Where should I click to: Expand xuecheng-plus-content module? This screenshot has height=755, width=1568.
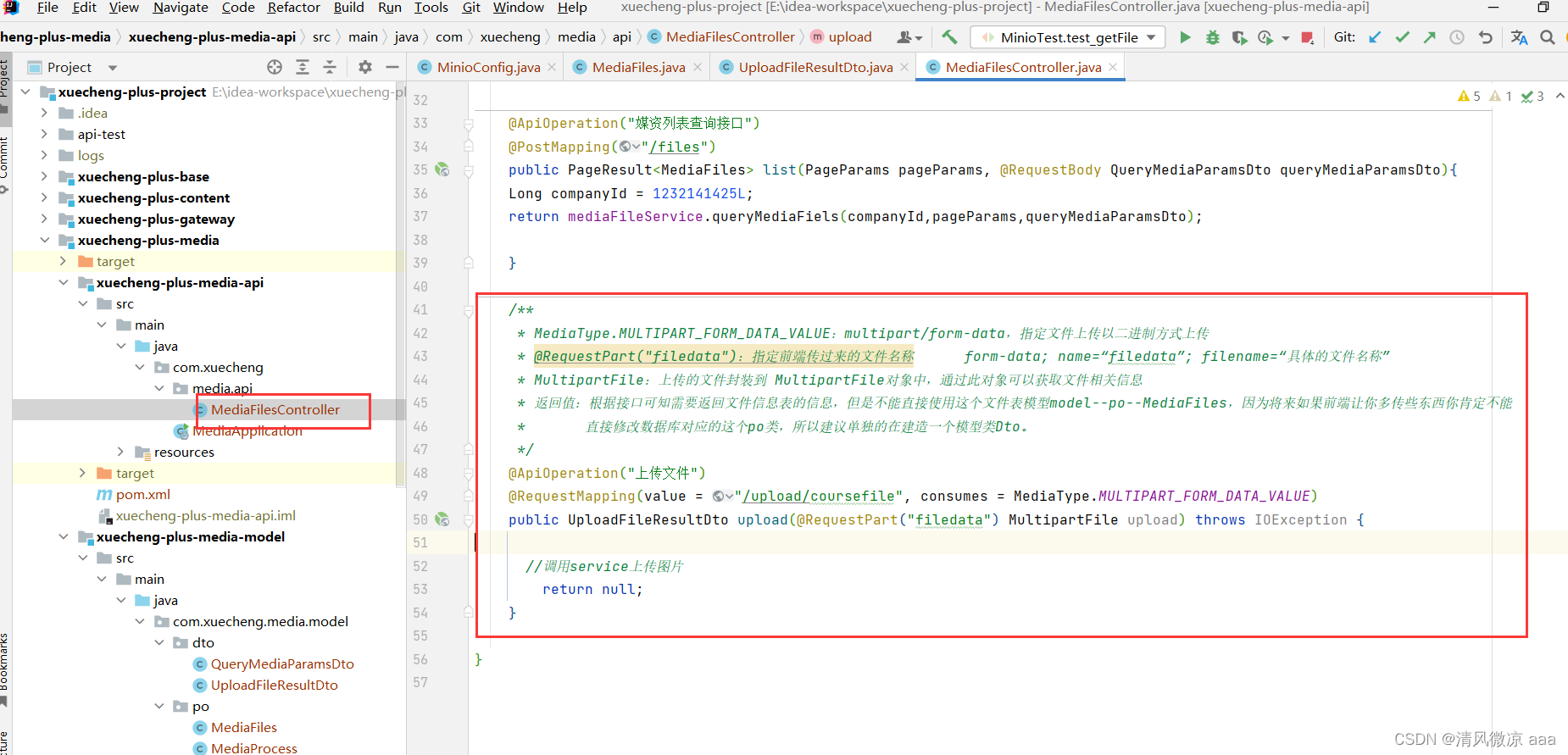[44, 197]
